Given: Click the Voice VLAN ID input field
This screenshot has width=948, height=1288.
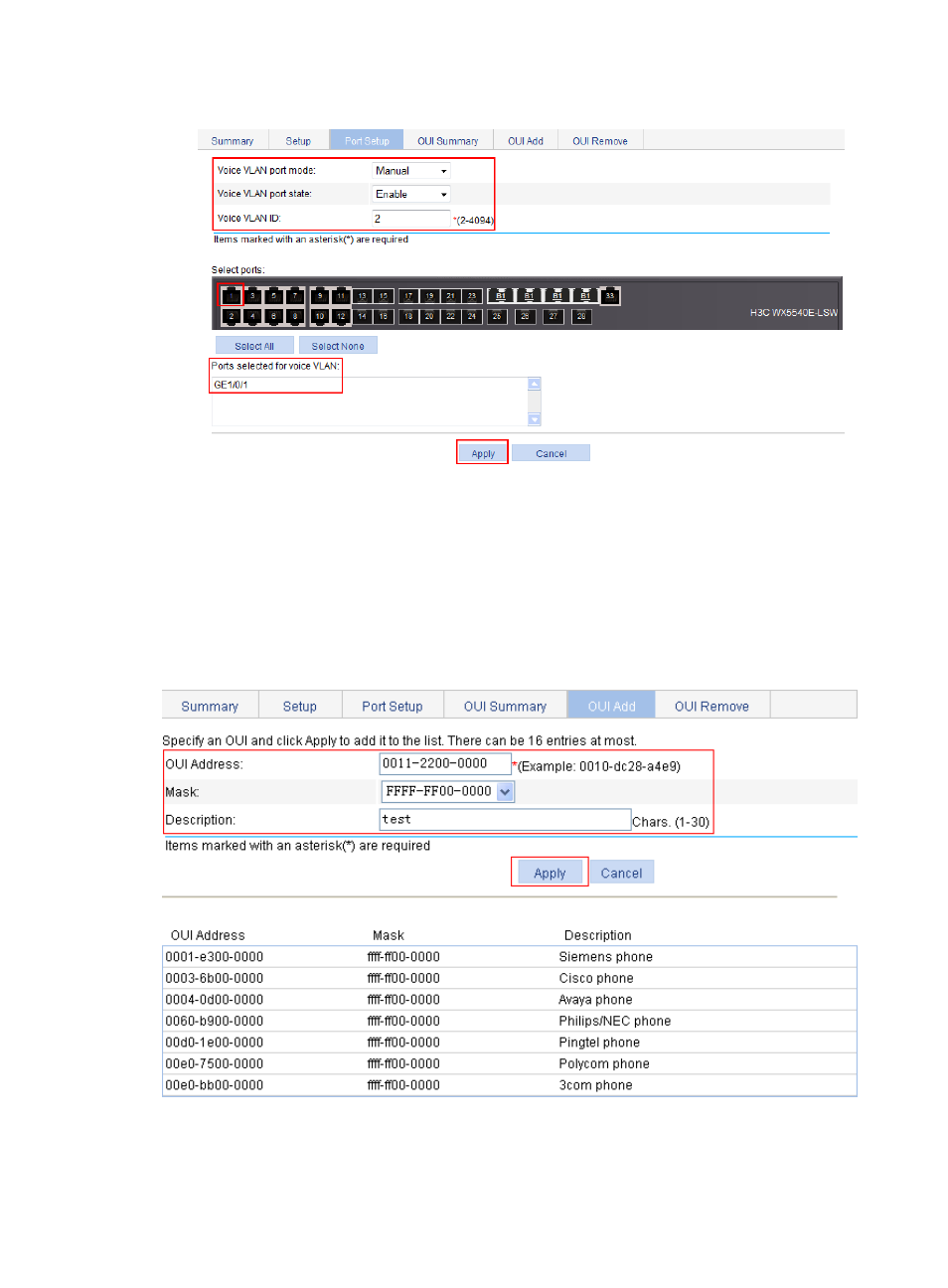Looking at the screenshot, I should pyautogui.click(x=410, y=219).
